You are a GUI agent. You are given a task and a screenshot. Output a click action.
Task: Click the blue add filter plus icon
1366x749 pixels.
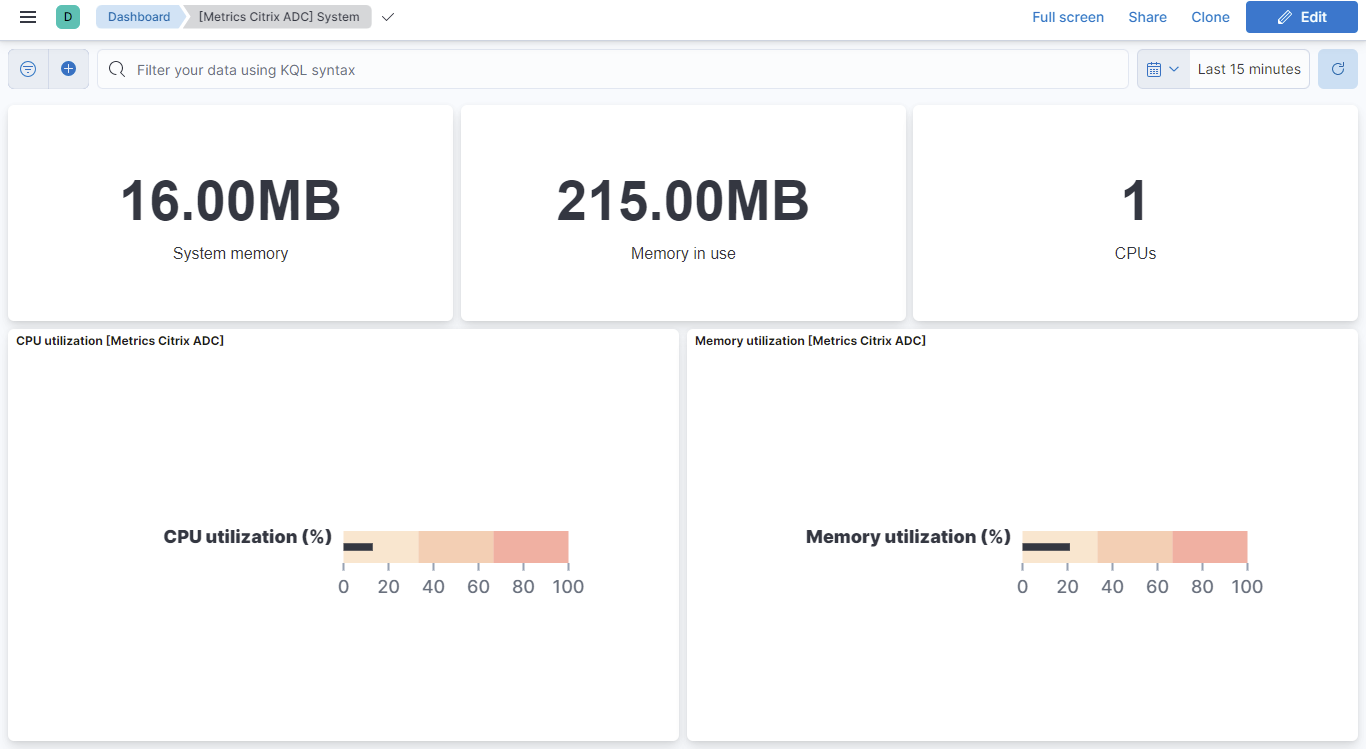tap(68, 68)
